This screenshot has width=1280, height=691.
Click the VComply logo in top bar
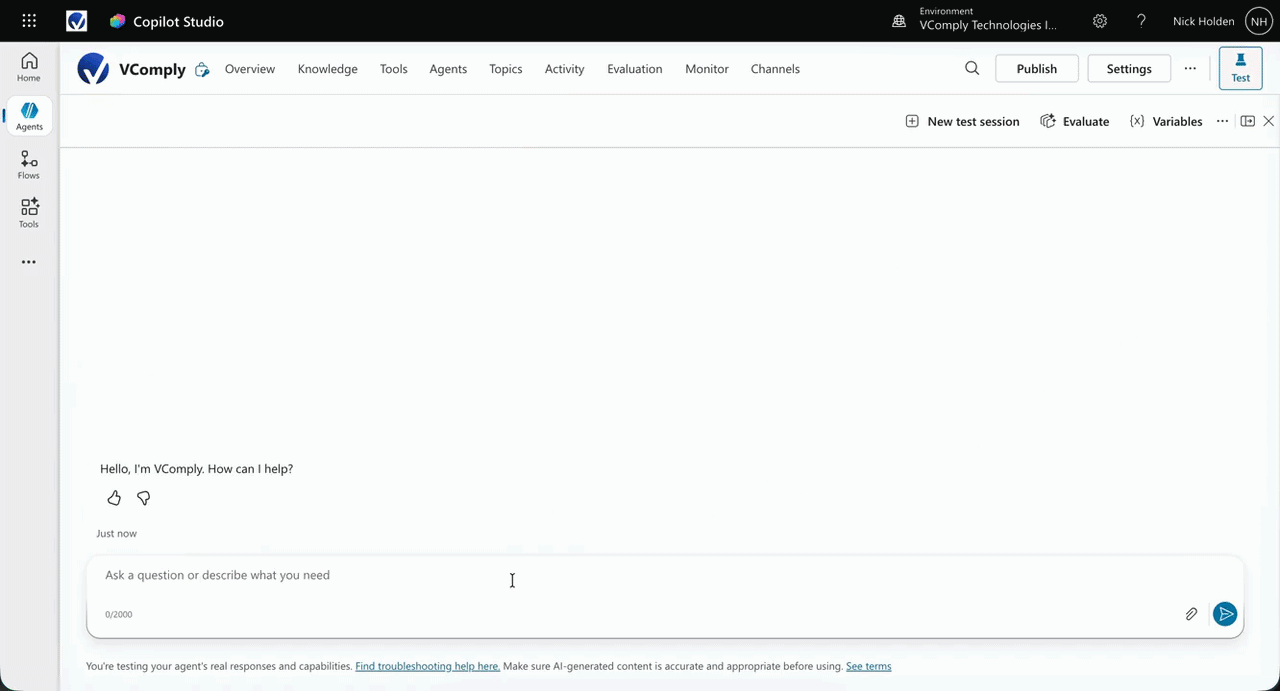77,21
